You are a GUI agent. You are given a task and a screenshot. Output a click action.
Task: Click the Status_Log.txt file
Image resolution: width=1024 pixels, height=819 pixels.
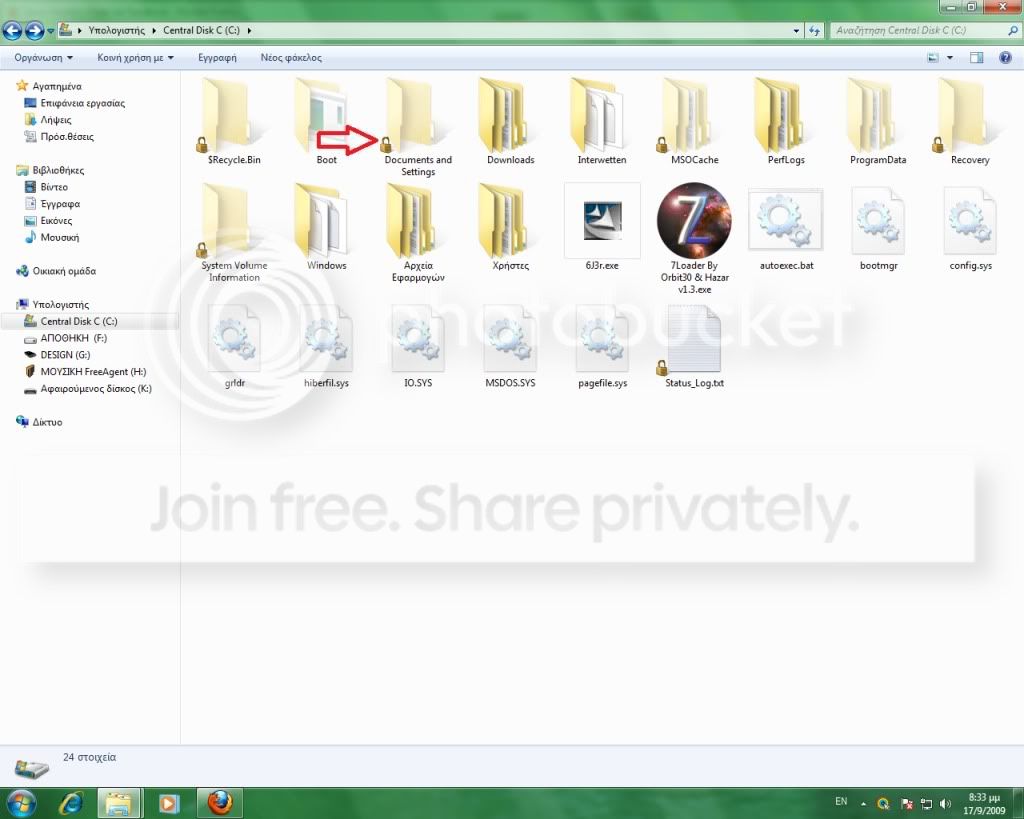(x=694, y=340)
